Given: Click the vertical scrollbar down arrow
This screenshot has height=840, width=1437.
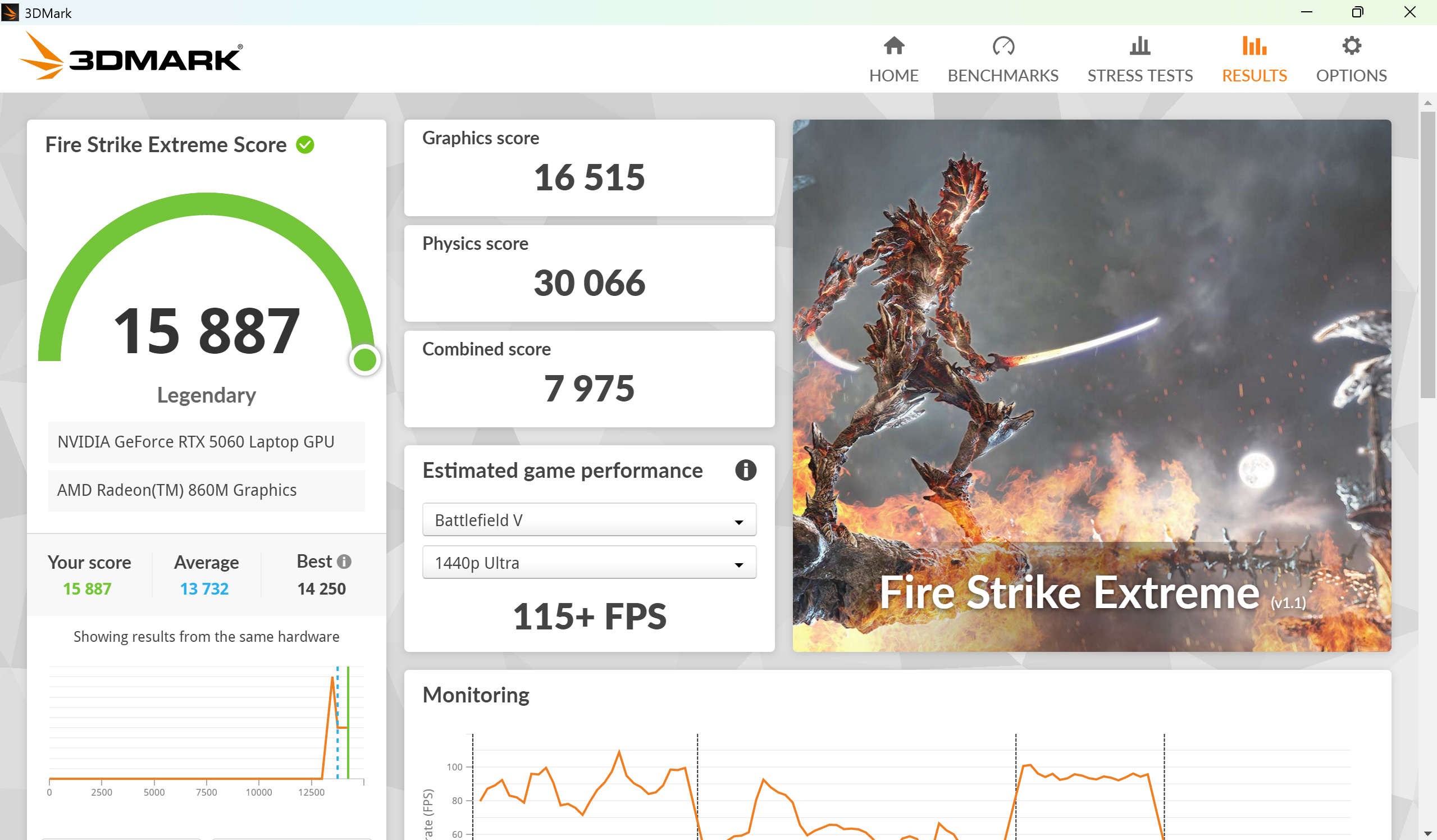Looking at the screenshot, I should (x=1427, y=833).
